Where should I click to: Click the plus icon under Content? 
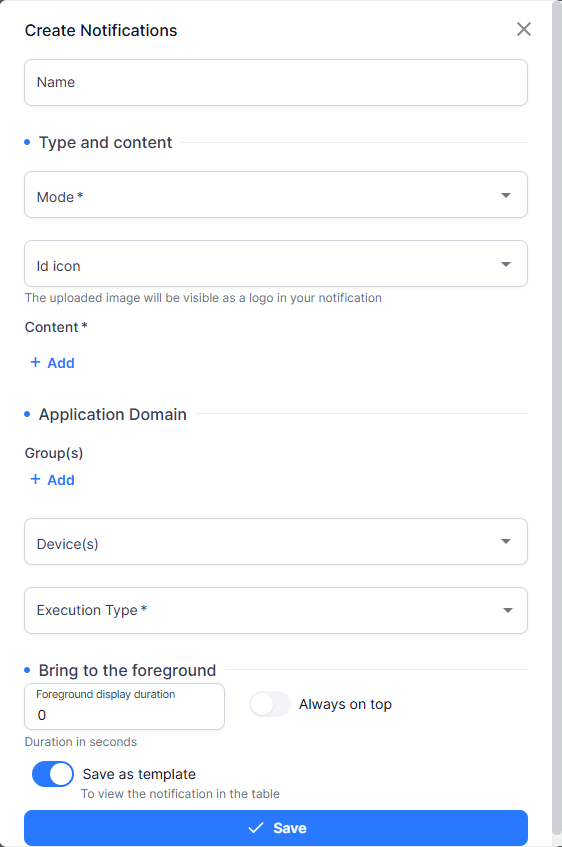point(35,362)
